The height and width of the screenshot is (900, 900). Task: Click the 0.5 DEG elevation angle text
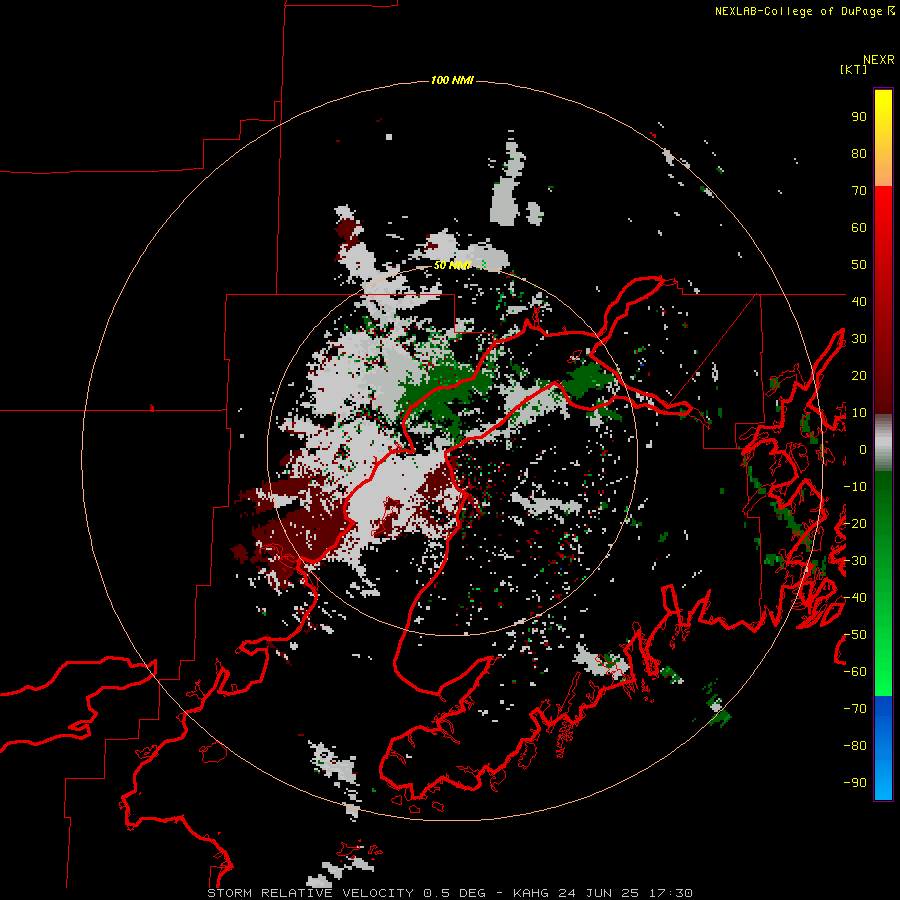[x=455, y=893]
